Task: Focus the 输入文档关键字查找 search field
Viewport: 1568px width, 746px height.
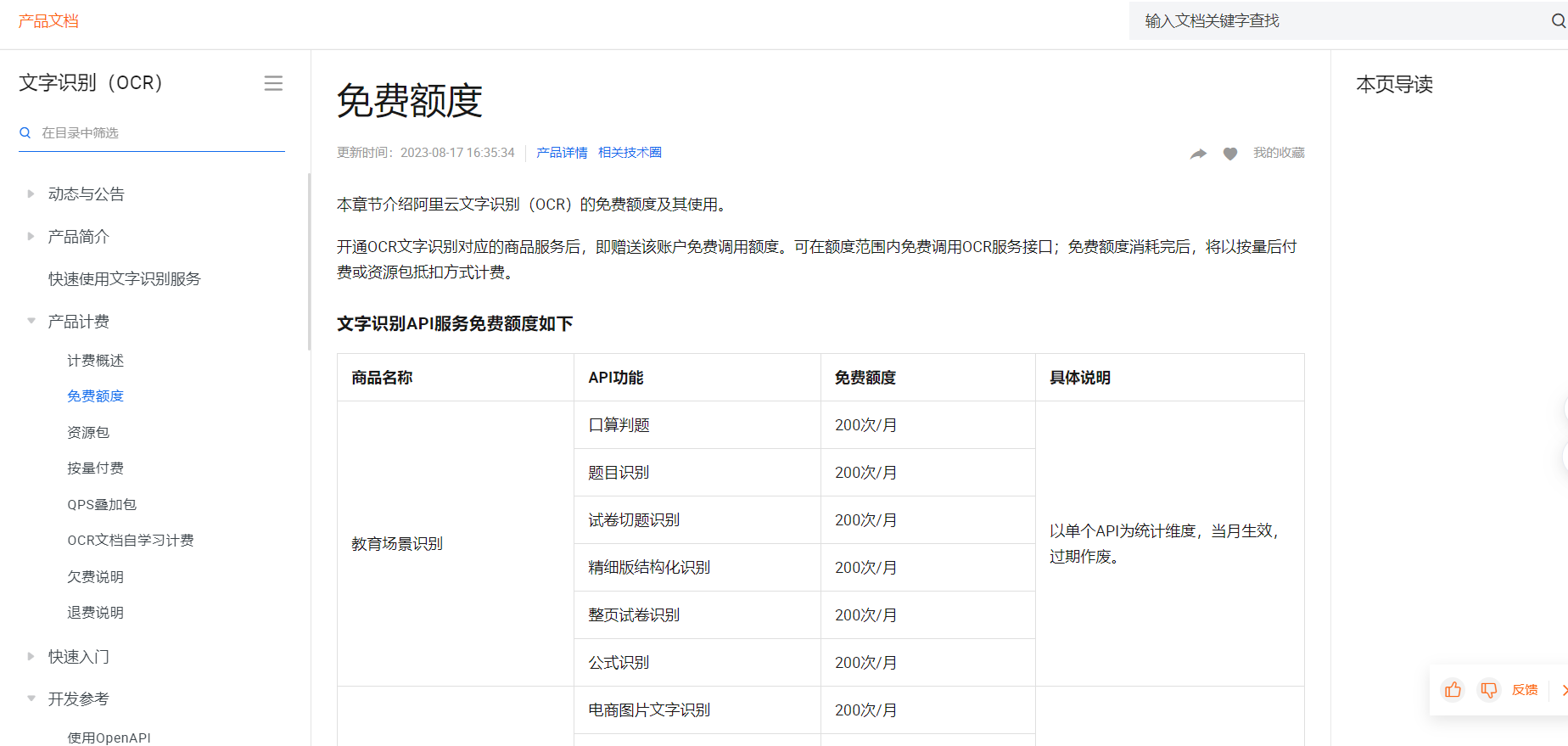Action: (x=1347, y=20)
